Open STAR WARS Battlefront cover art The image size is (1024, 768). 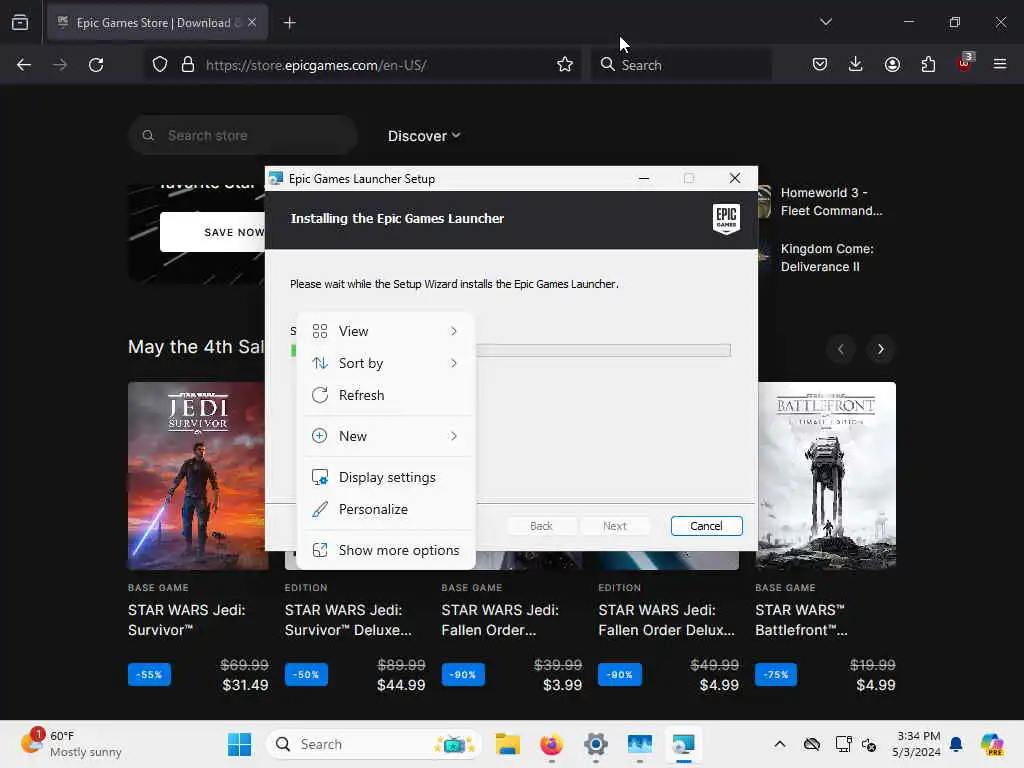[825, 476]
